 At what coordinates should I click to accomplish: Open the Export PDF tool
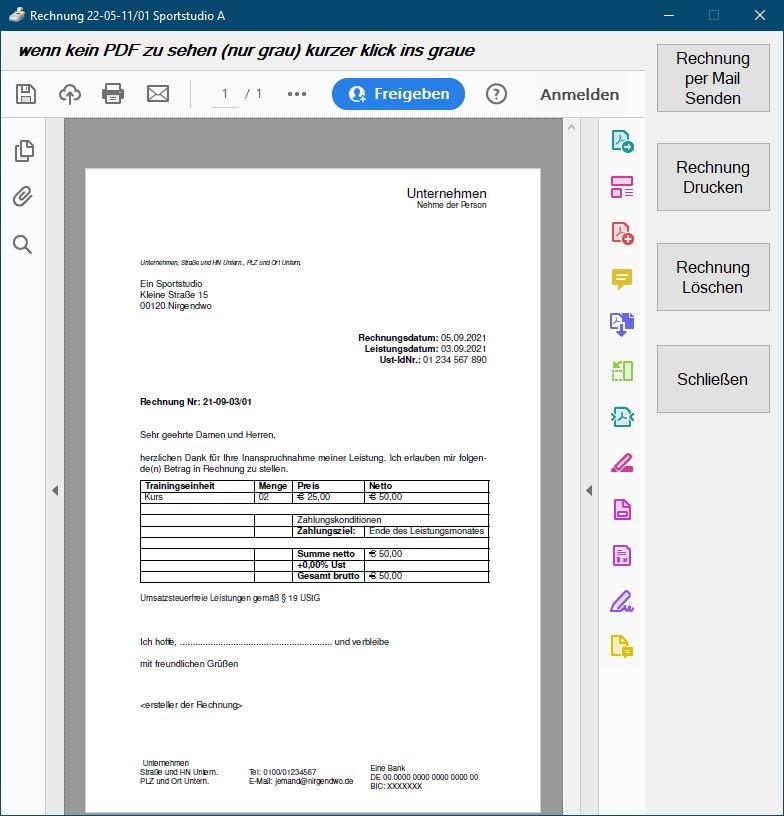tap(622, 142)
